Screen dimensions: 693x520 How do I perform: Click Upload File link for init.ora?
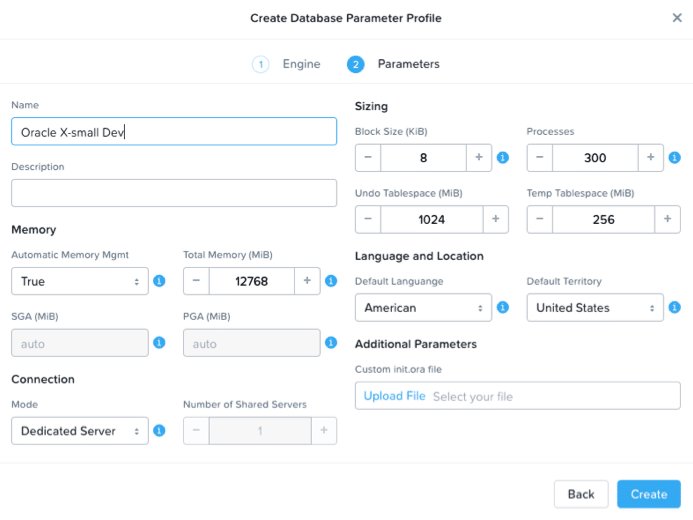point(394,396)
